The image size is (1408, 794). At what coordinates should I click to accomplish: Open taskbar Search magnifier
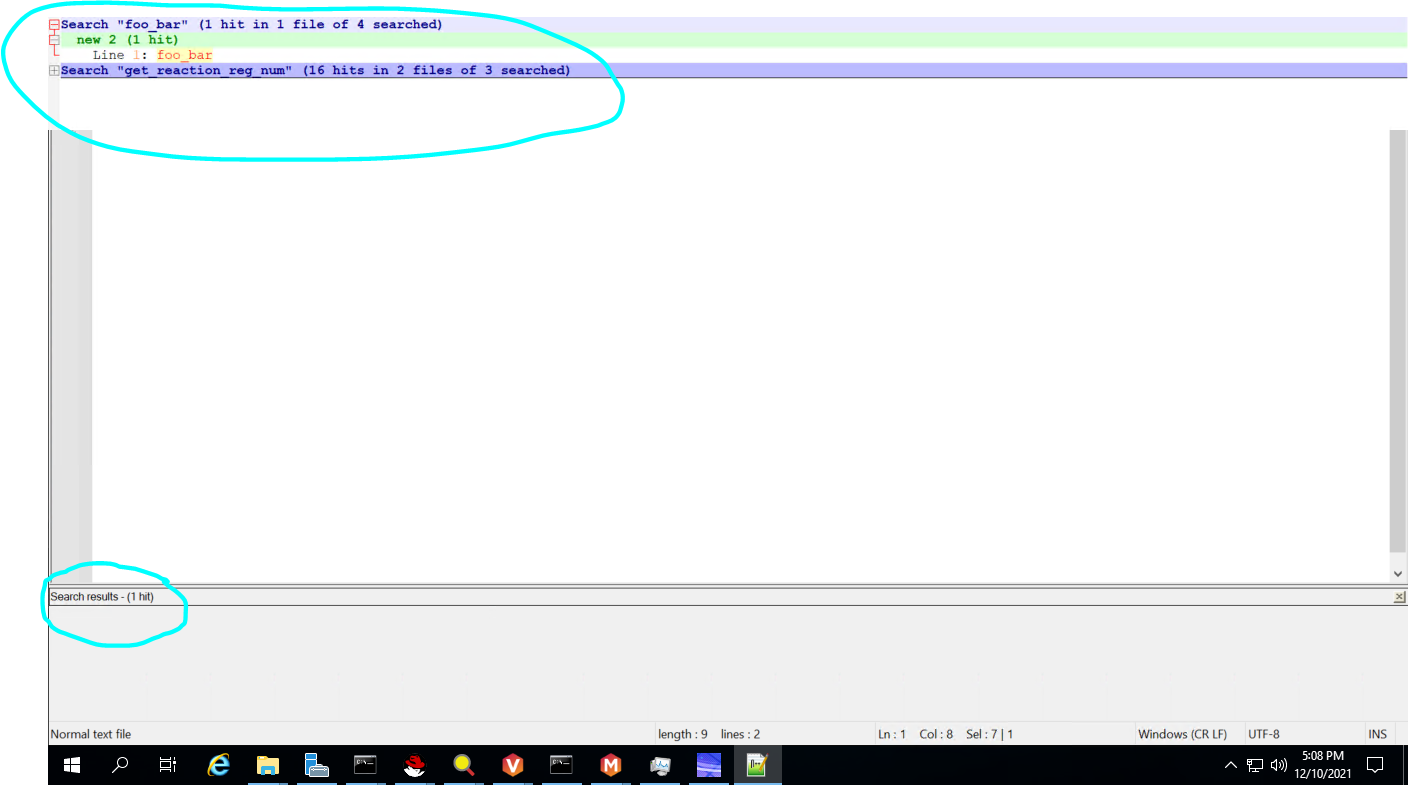(120, 766)
